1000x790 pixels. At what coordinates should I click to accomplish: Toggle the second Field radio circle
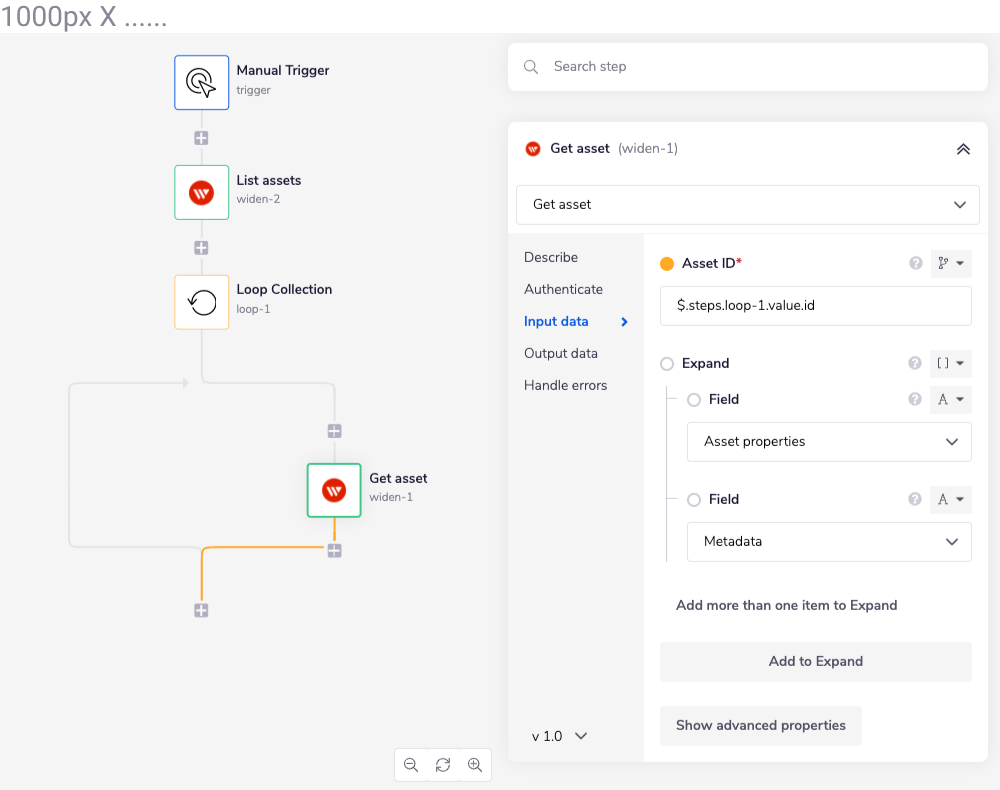click(694, 500)
